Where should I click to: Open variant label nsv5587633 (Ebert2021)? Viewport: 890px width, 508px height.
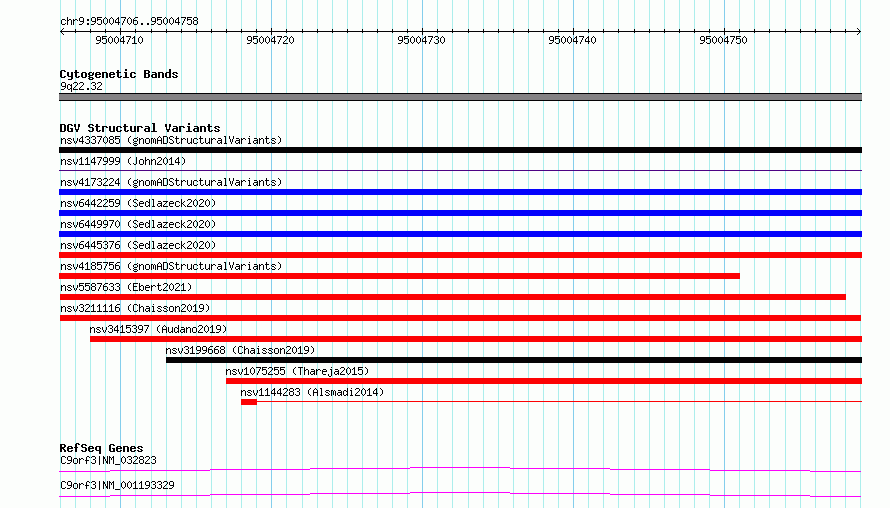pos(126,287)
